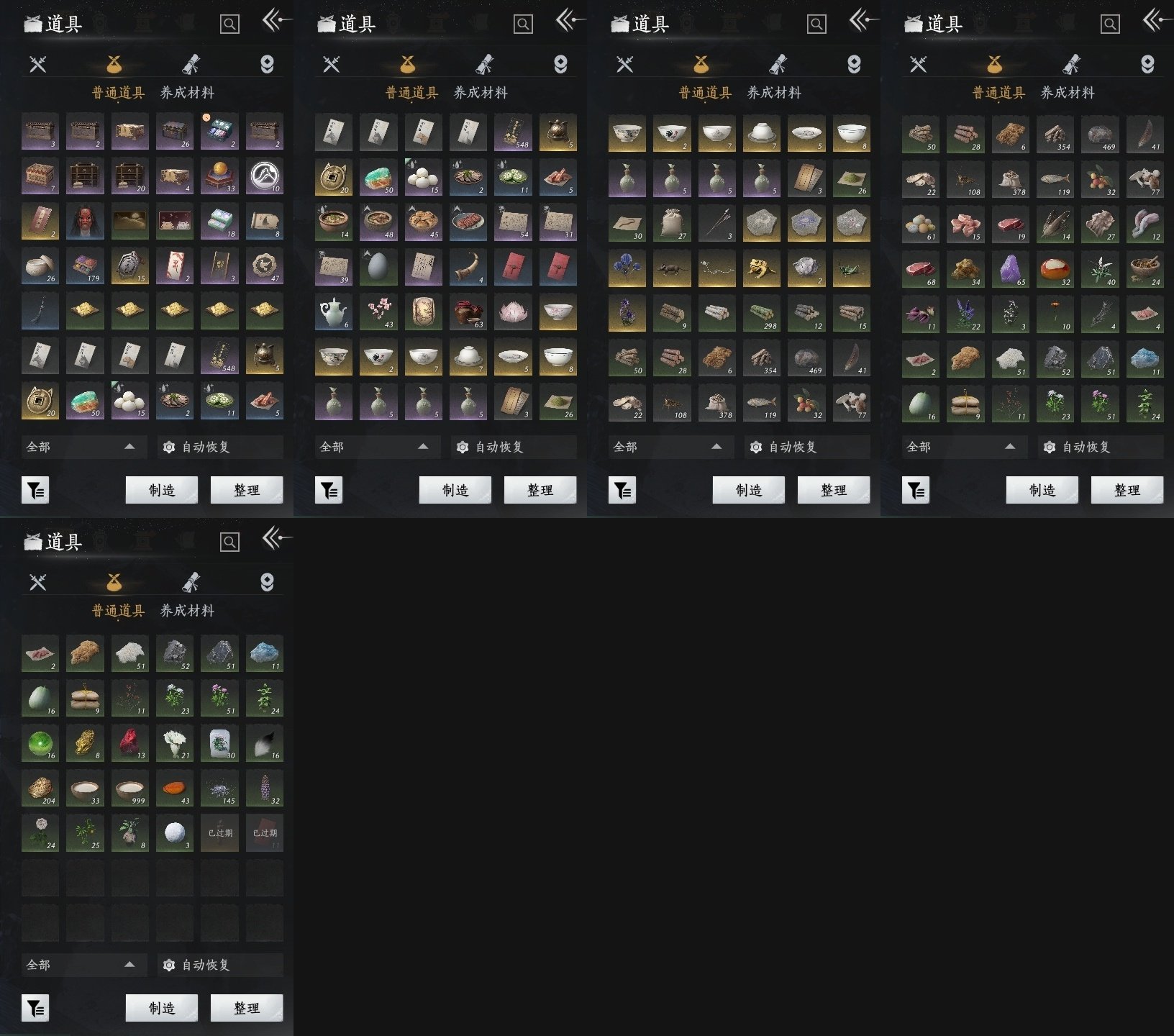The height and width of the screenshot is (1036, 1174).
Task: Collapse the bottom panel with the arrow icon
Action: (x=276, y=539)
